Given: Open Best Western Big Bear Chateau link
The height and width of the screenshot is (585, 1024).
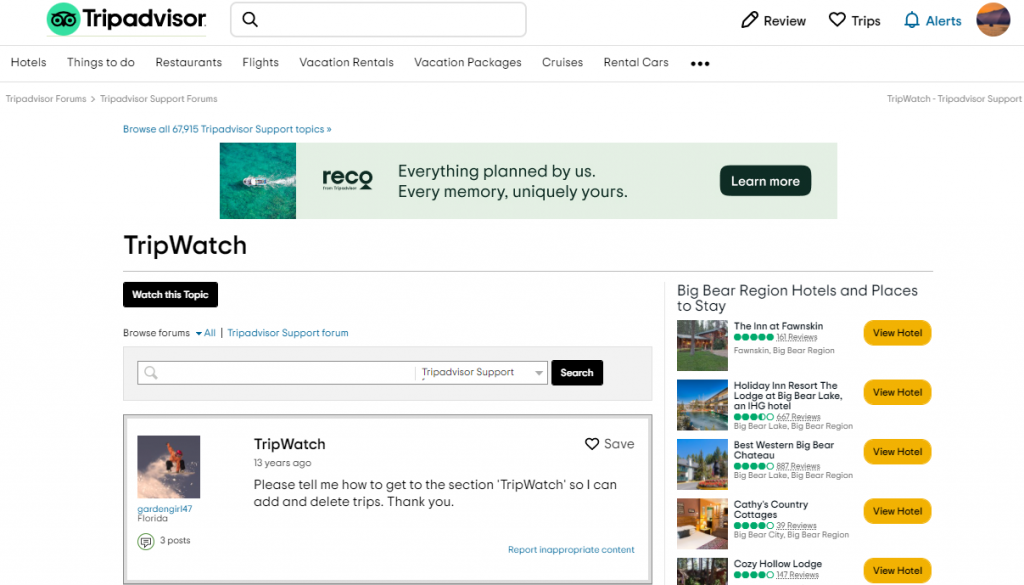Looking at the screenshot, I should point(784,450).
